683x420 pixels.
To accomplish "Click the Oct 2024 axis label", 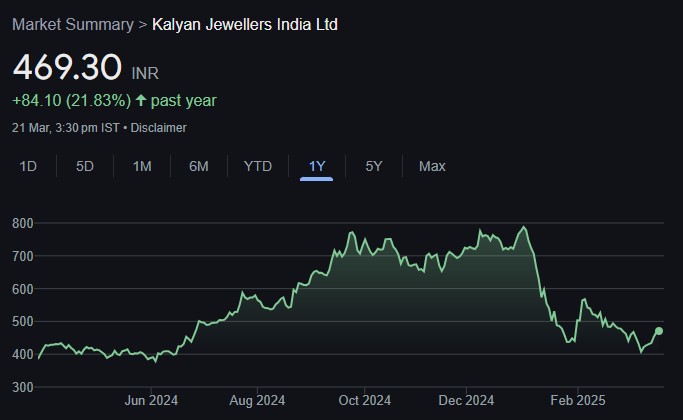I will (x=364, y=401).
